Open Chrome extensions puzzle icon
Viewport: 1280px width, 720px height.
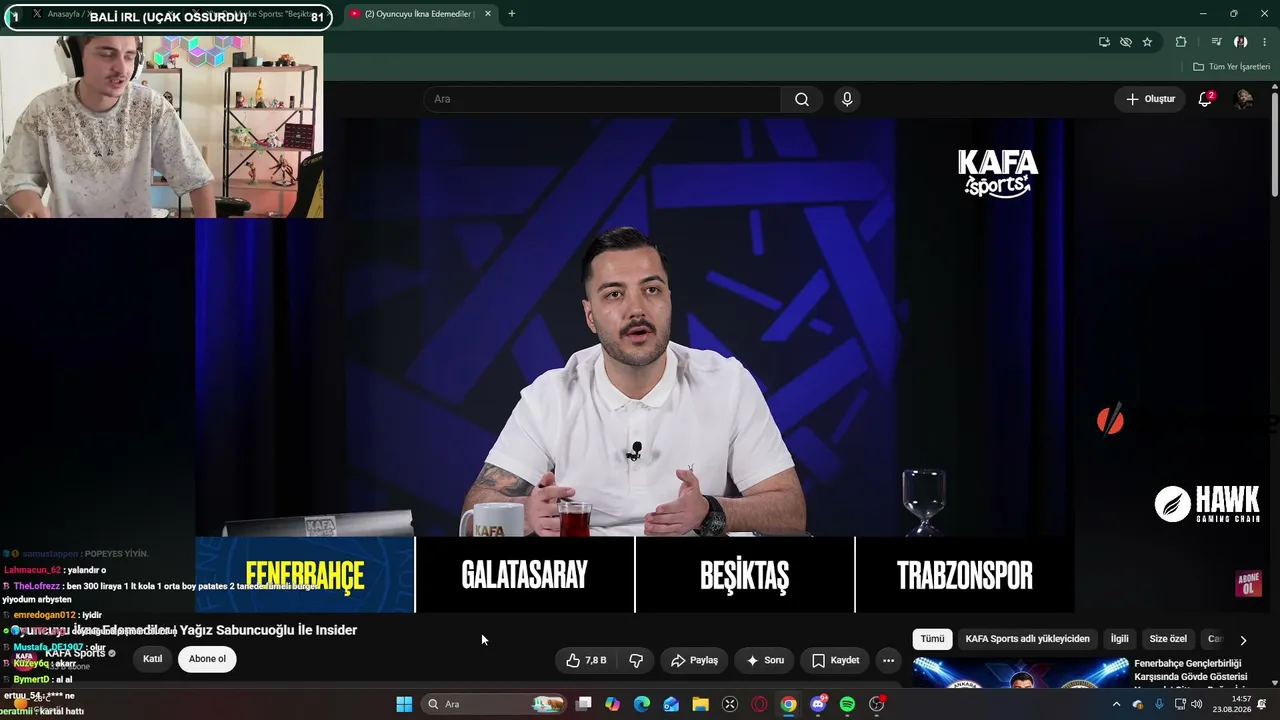pyautogui.click(x=1181, y=42)
